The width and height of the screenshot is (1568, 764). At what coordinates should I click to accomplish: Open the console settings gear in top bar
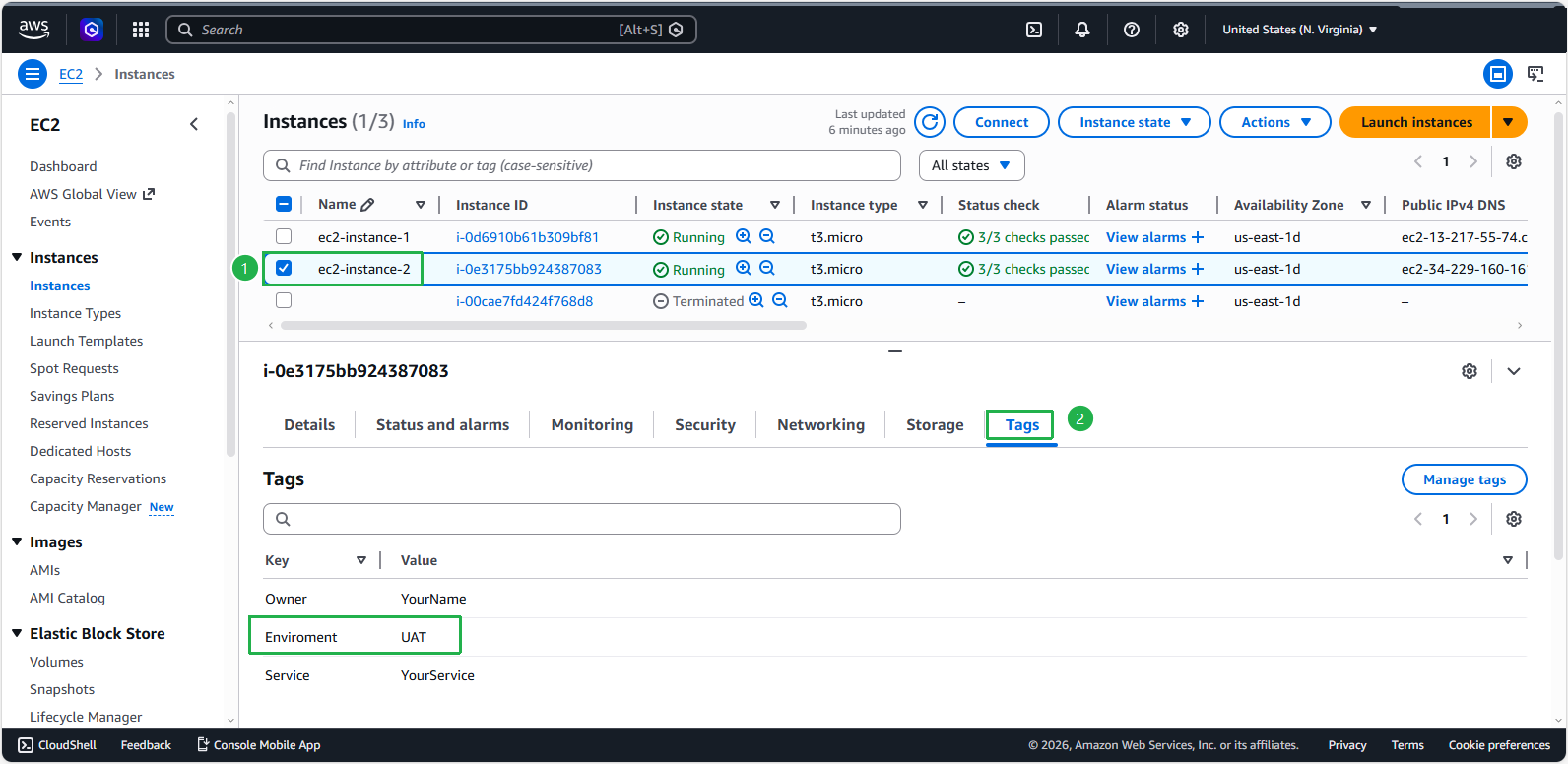pos(1181,30)
